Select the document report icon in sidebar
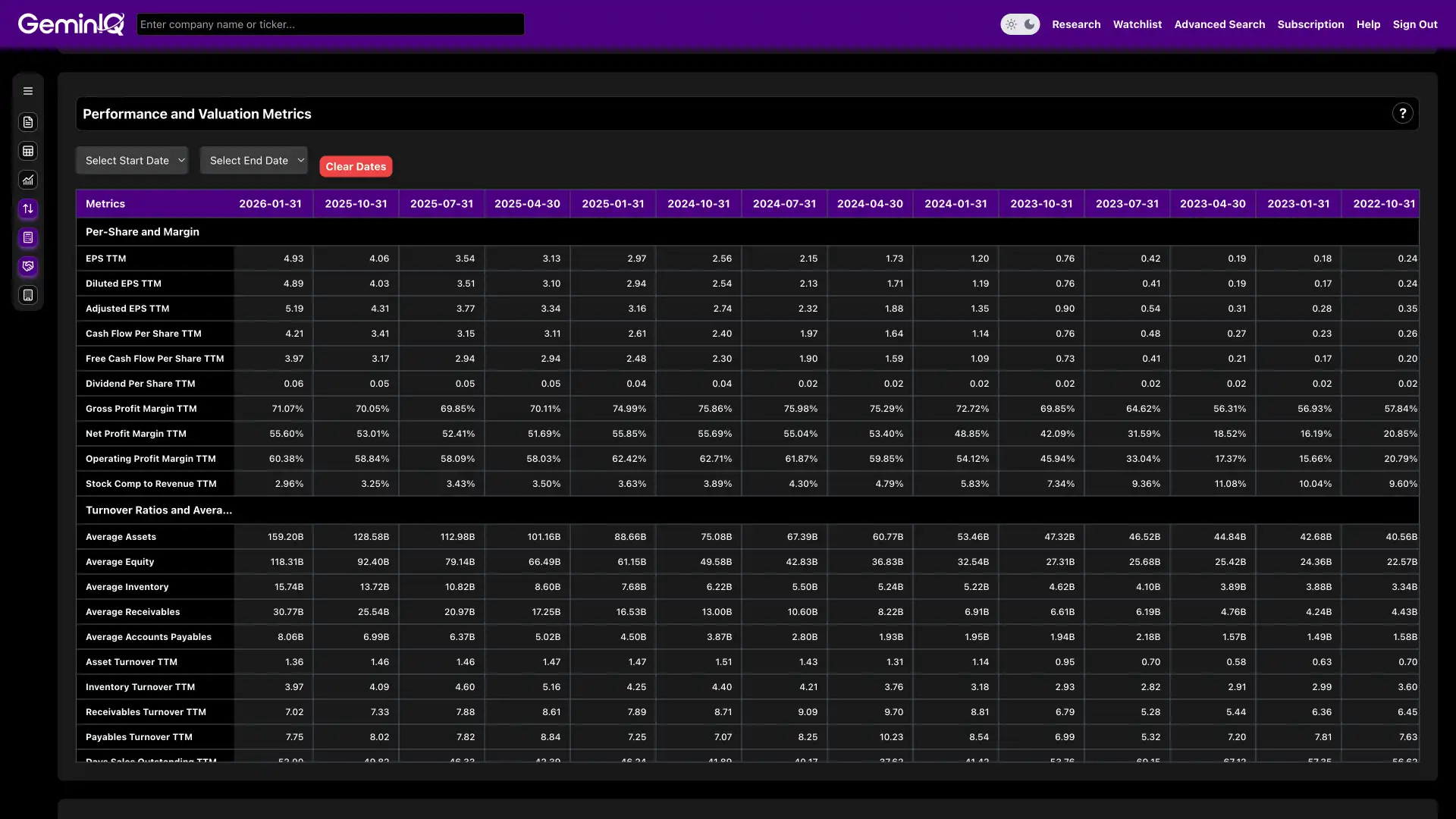 (28, 122)
